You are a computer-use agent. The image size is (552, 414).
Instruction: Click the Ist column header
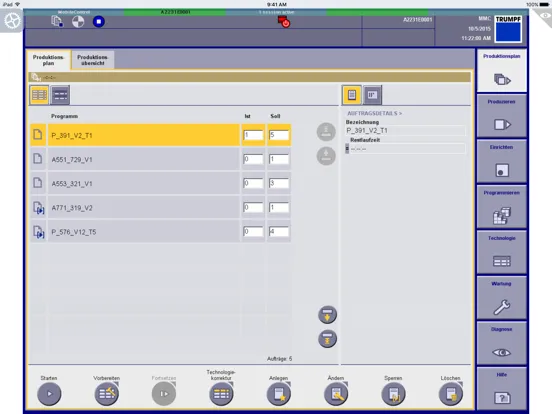pos(247,116)
